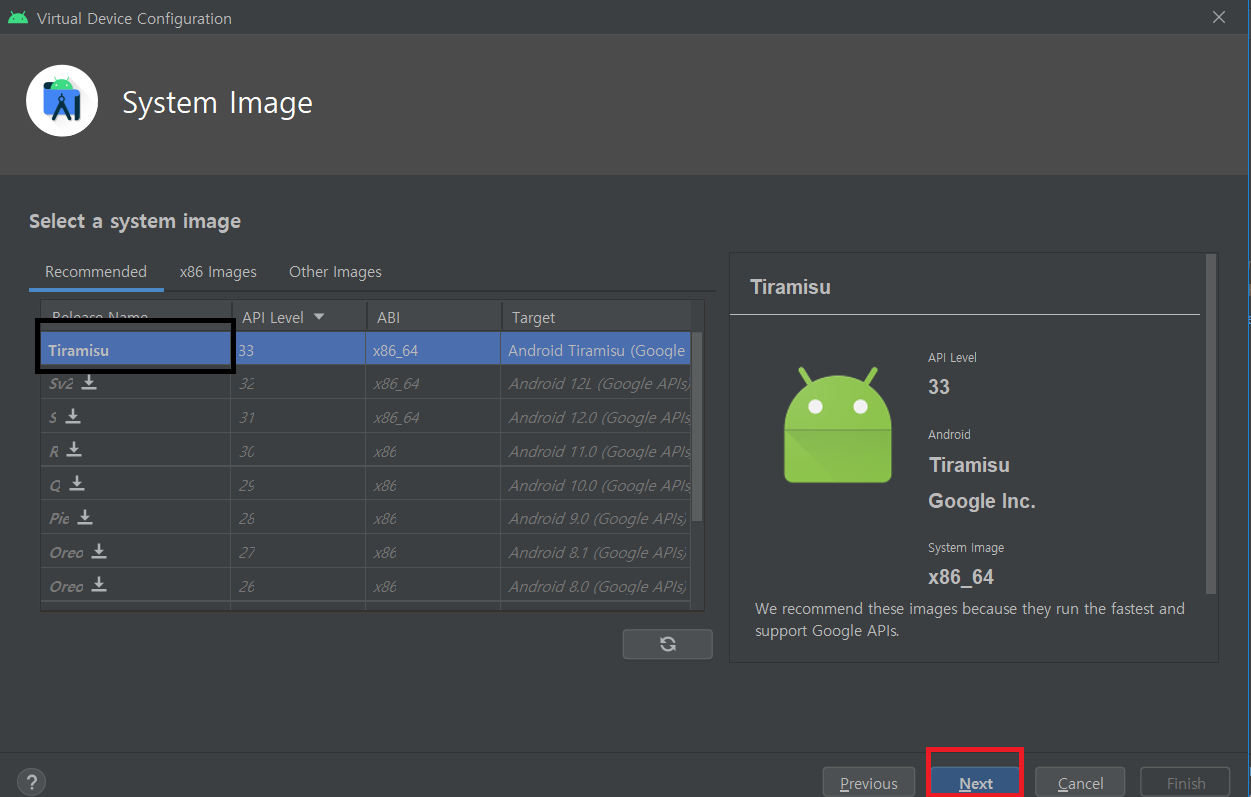The image size is (1251, 797).
Task: Proceed with the Next button
Action: 976,783
